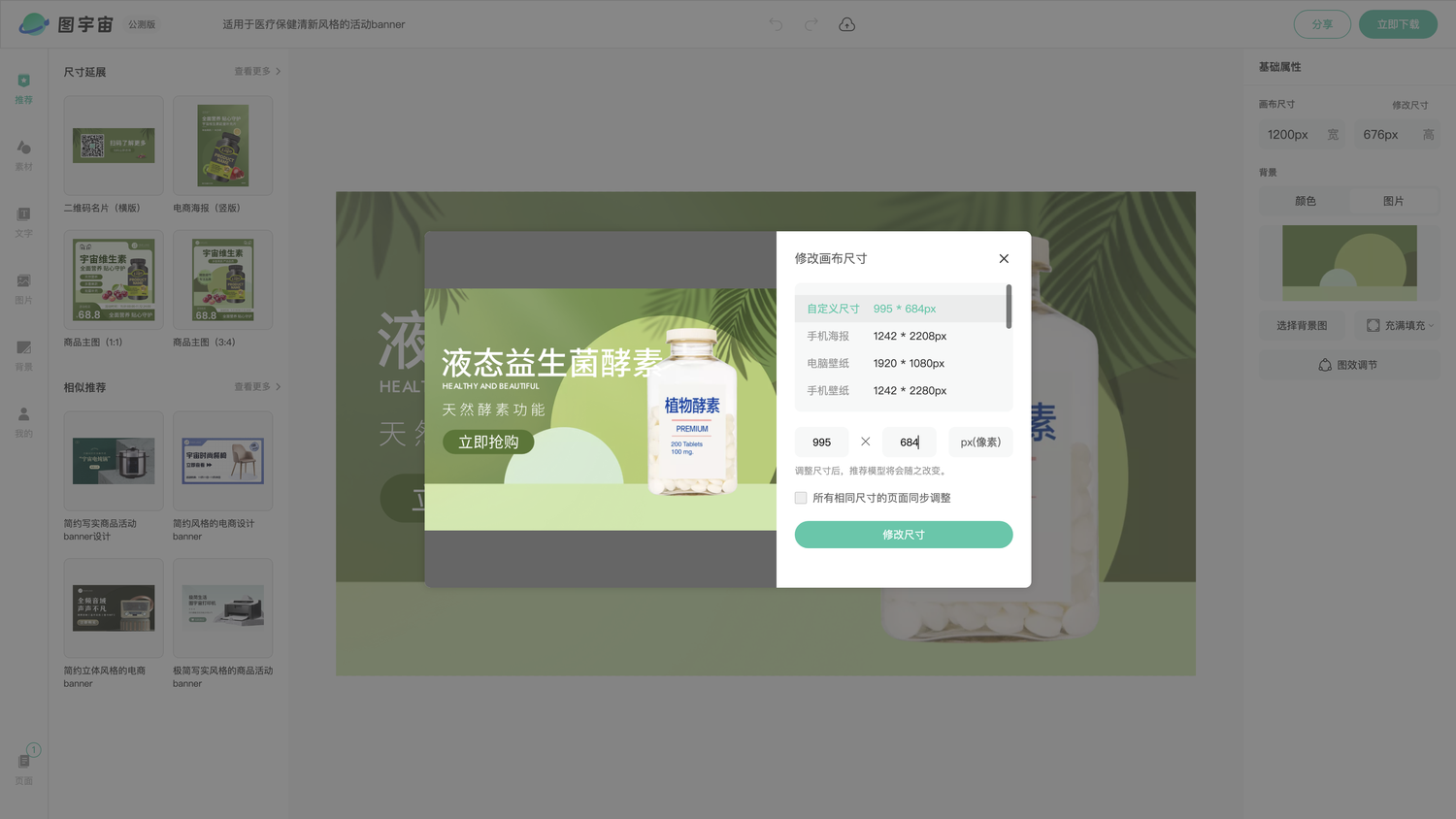This screenshot has width=1456, height=819.
Task: Click the background image preview swatch
Action: 1349,263
